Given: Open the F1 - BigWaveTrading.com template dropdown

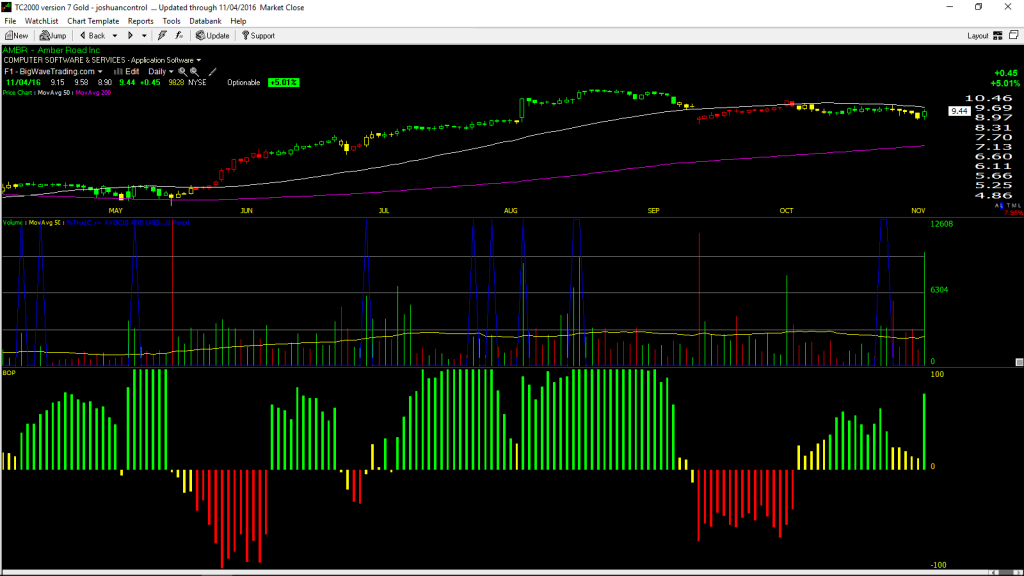Looking at the screenshot, I should tap(54, 72).
